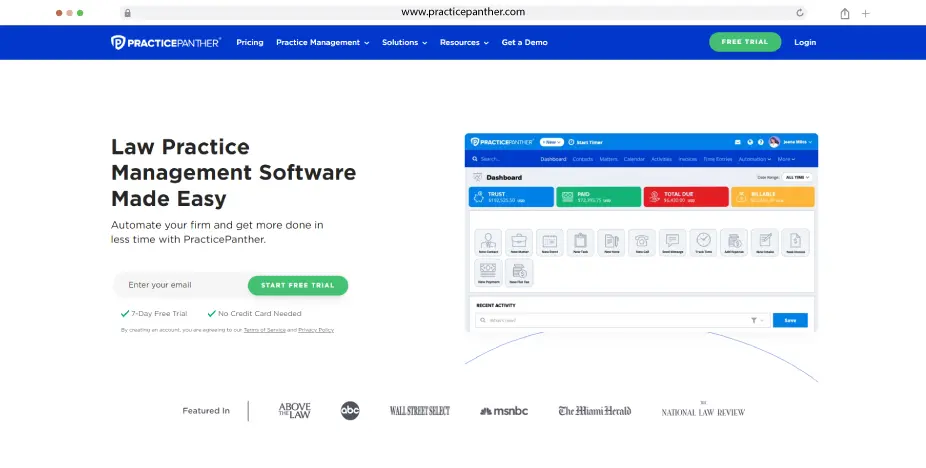Select the Time Entries tab in the preview
Image resolution: width=926 pixels, height=468 pixels.
point(718,159)
